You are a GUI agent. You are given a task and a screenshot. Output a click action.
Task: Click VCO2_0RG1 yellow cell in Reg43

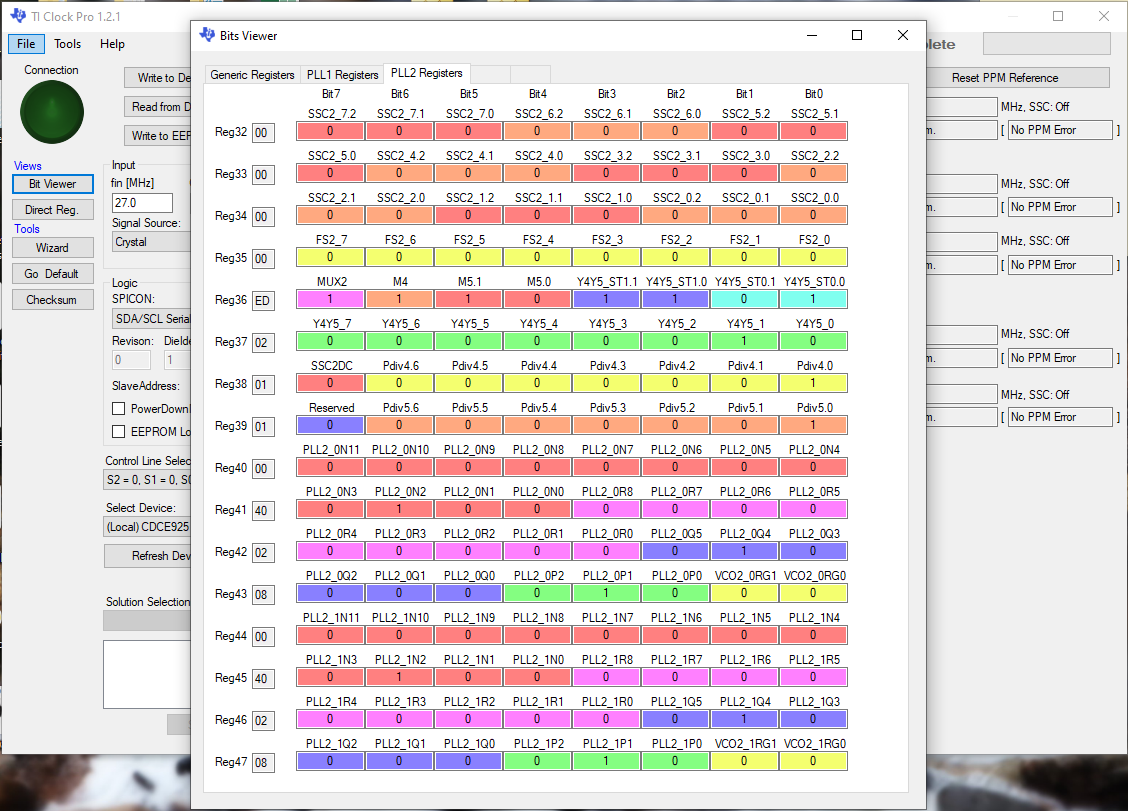(x=744, y=593)
